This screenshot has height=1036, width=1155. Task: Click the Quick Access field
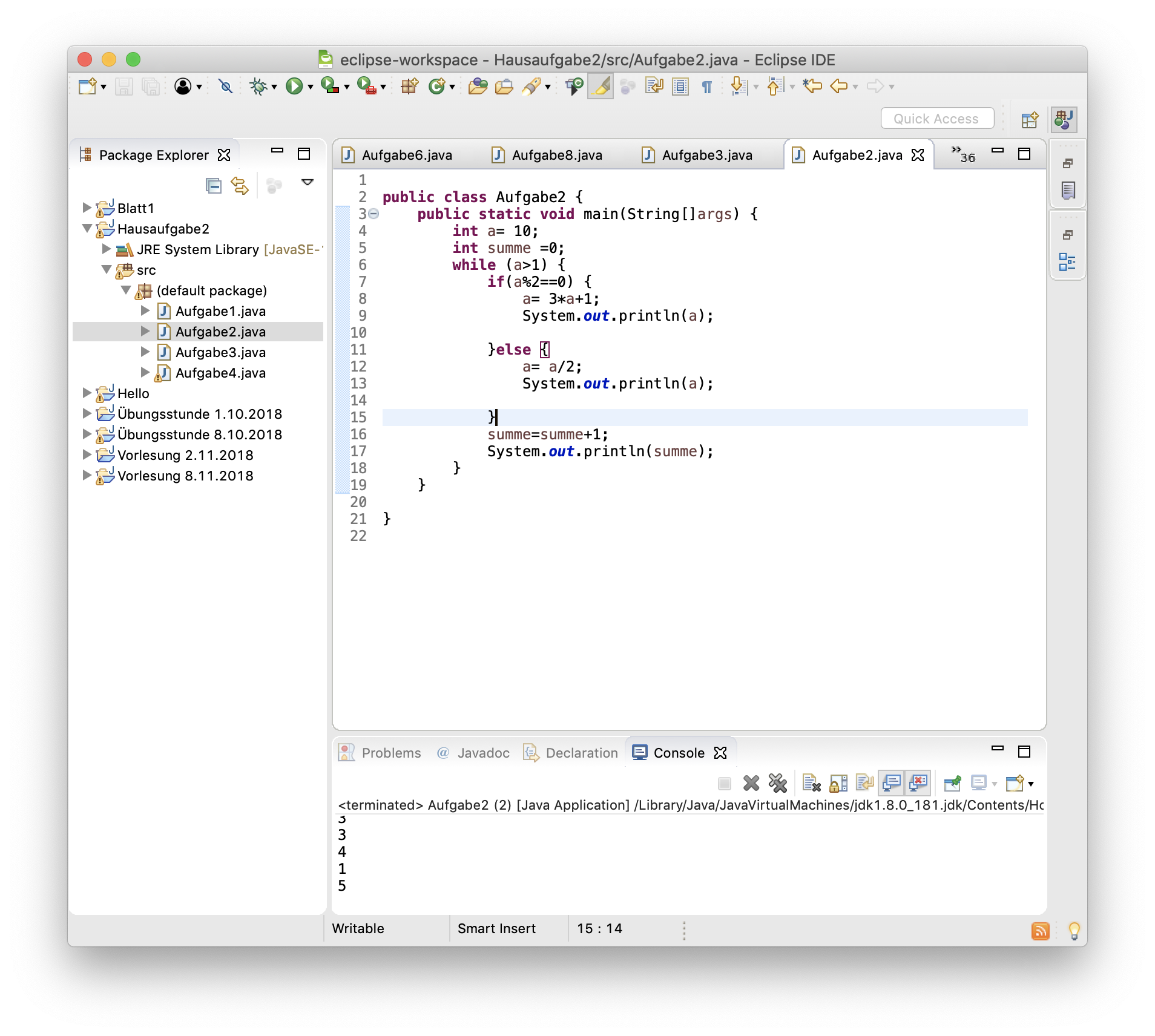click(937, 118)
